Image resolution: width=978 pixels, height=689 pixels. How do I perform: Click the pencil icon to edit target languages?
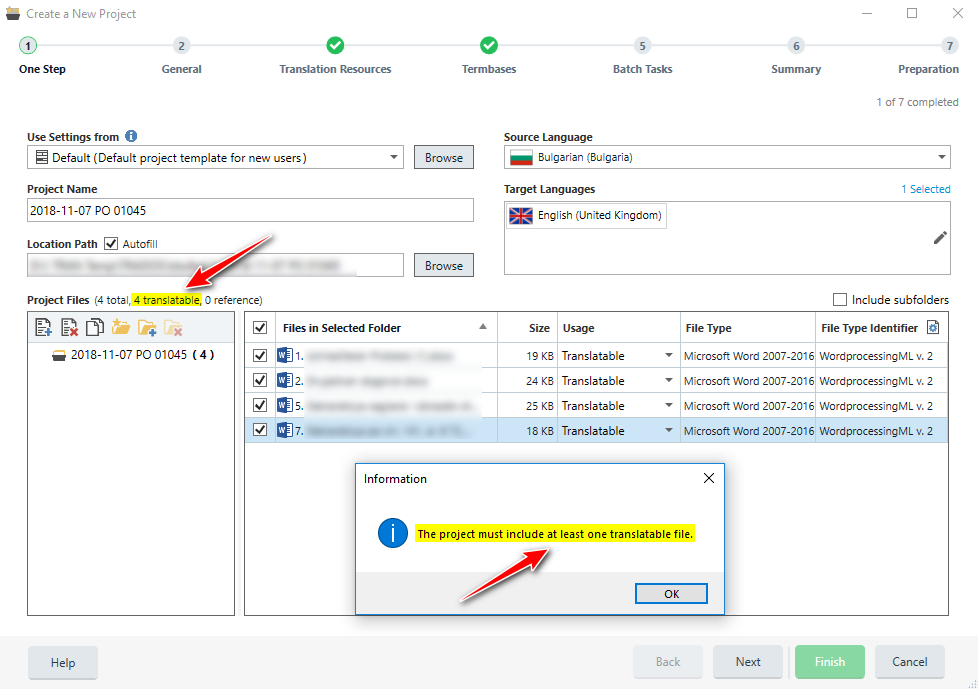pos(940,238)
